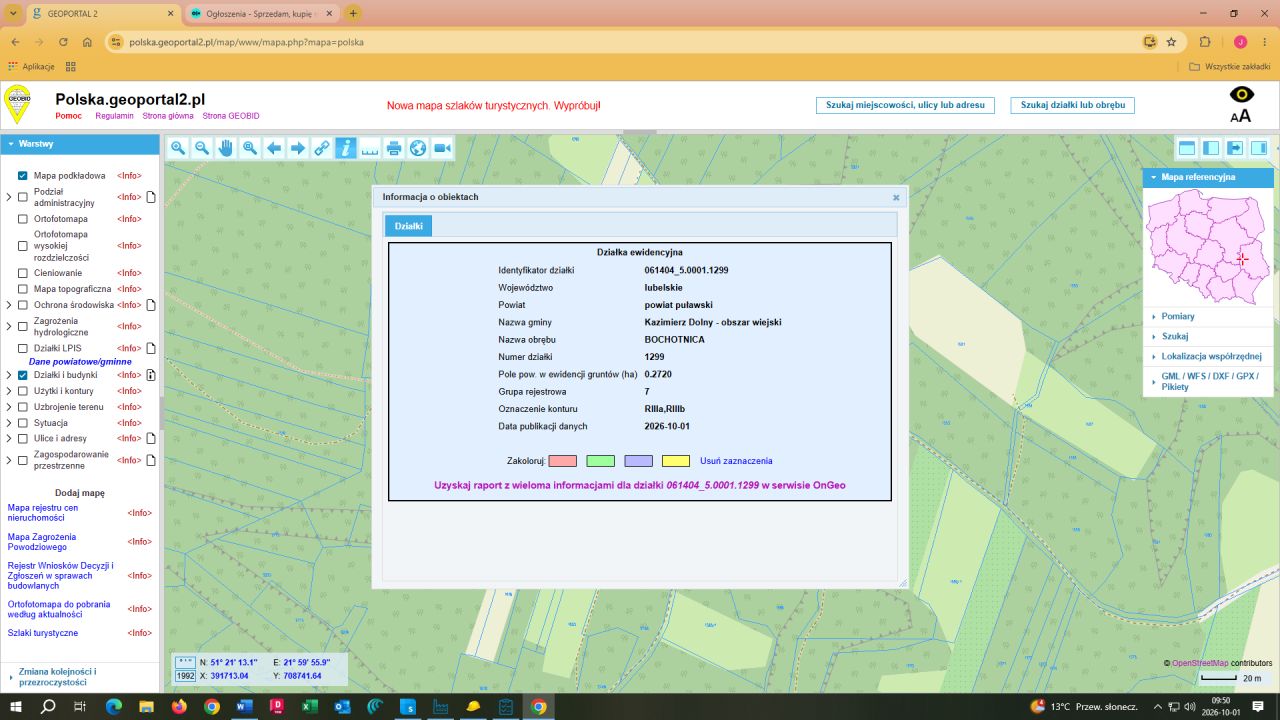
Task: Select the pan hand tool
Action: (226, 148)
